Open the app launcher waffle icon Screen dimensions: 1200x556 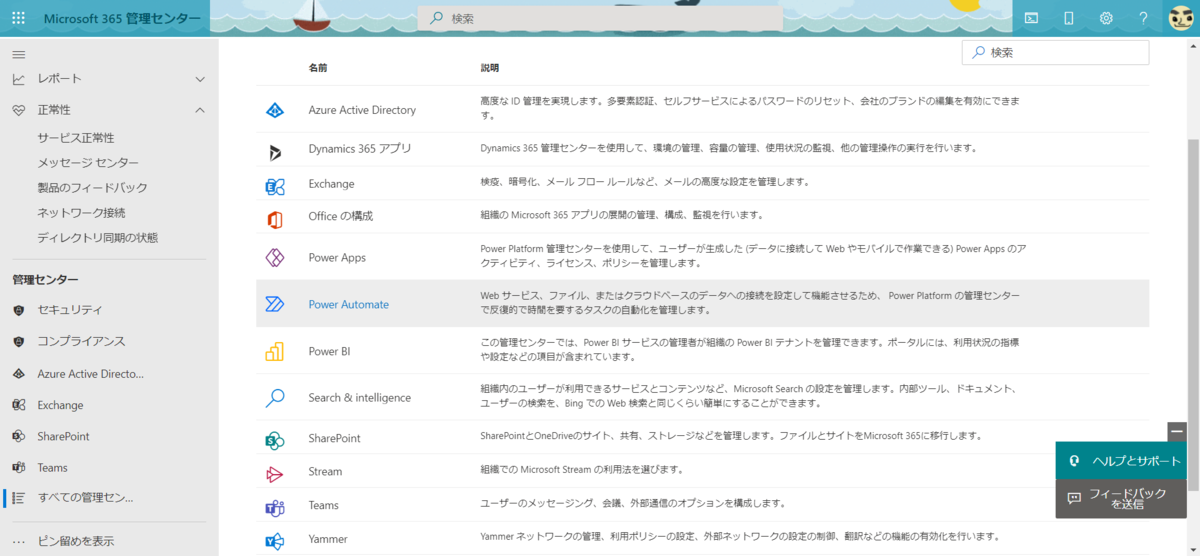click(x=19, y=18)
